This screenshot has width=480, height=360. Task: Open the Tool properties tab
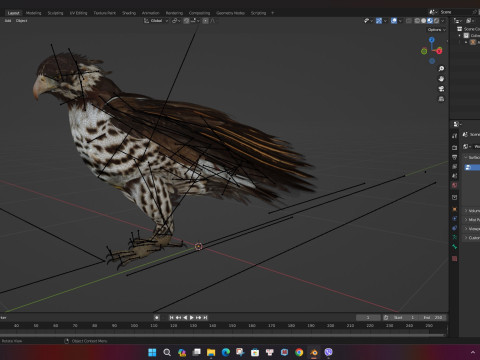tap(454, 136)
